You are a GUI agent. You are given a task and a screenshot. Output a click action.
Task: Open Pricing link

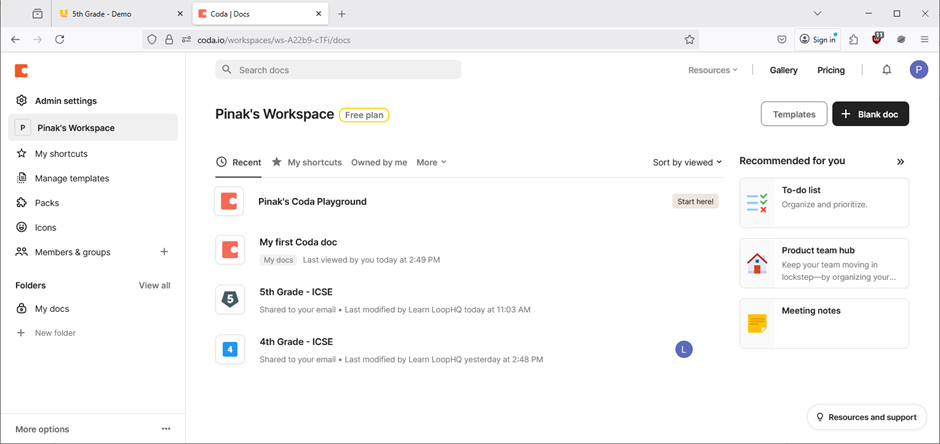pos(831,70)
